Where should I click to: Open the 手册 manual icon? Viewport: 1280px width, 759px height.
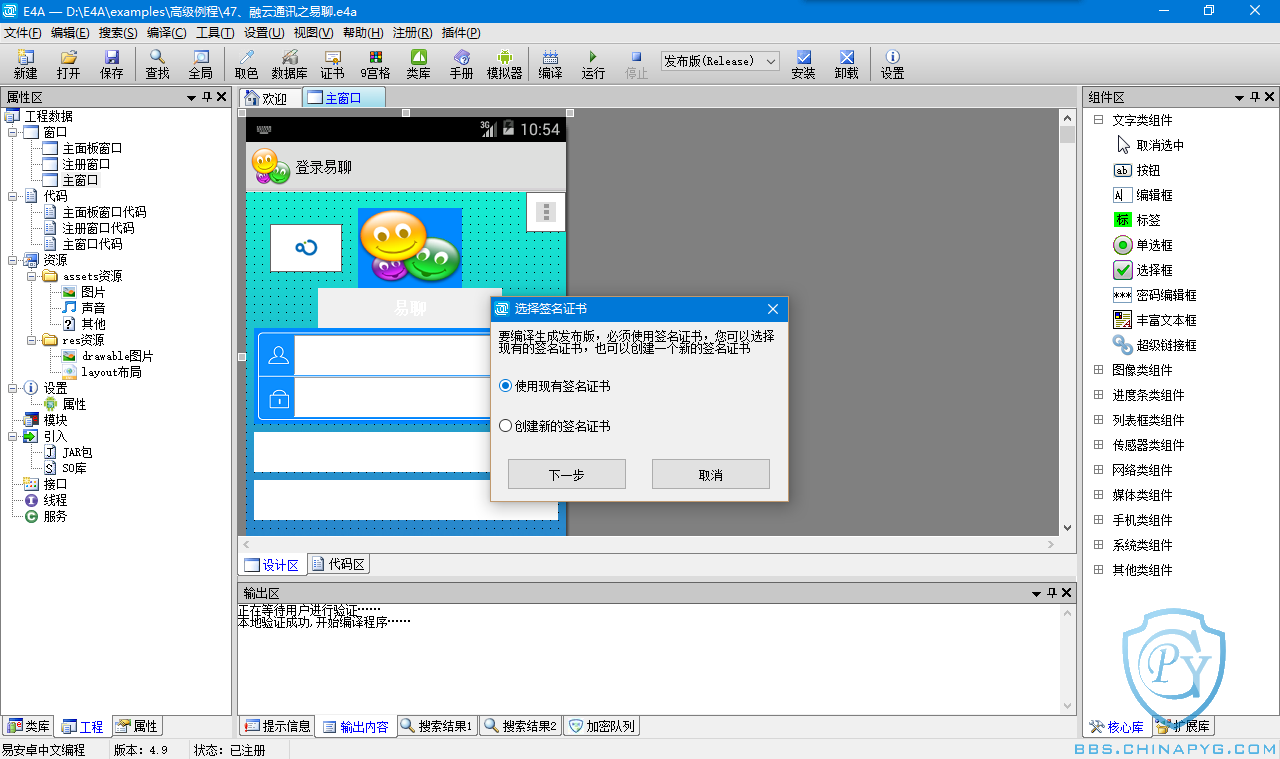pos(461,64)
